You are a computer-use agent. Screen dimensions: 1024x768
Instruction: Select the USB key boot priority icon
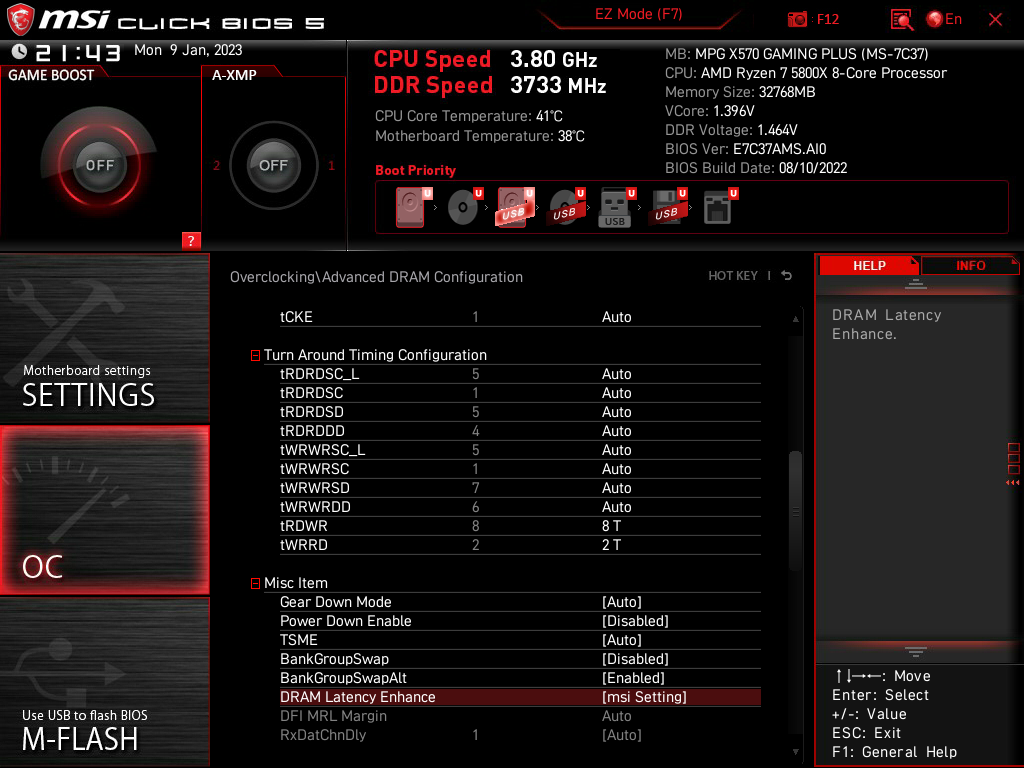pos(617,207)
